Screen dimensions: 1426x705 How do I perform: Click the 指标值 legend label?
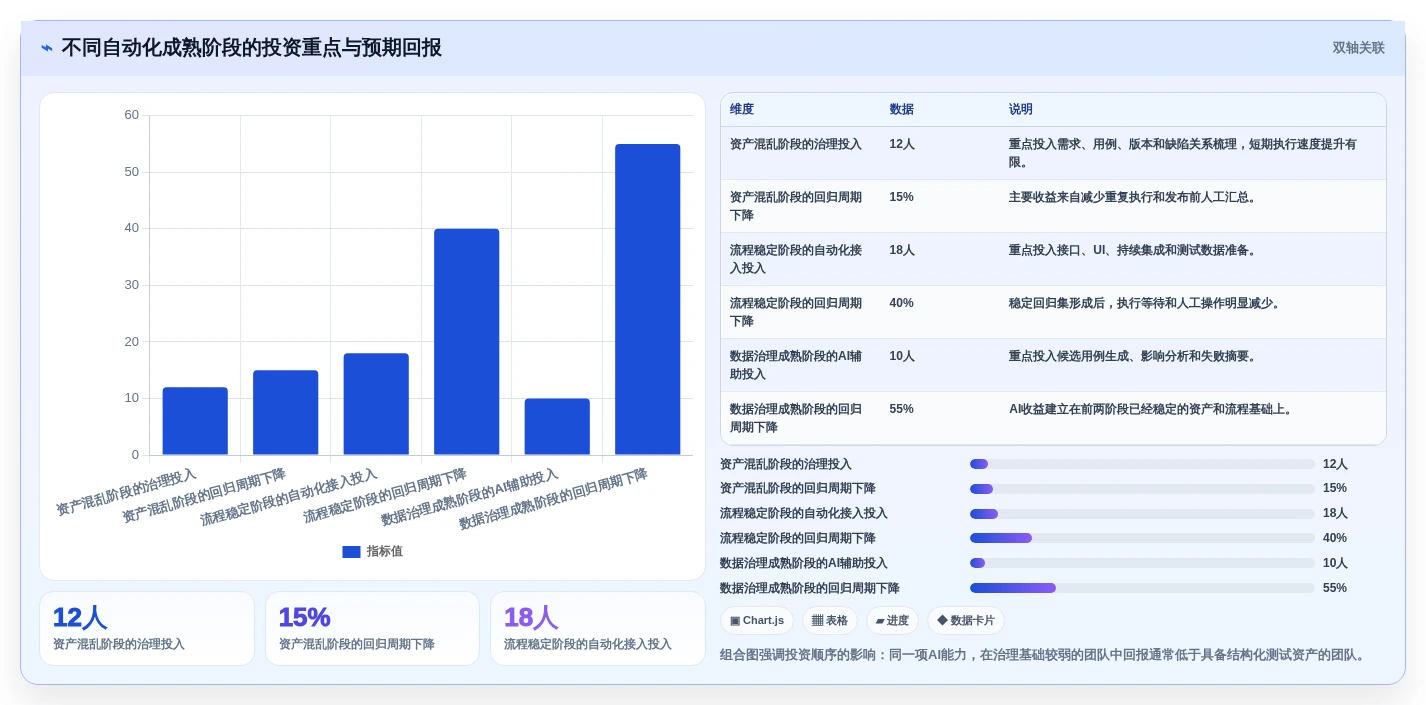pos(385,551)
